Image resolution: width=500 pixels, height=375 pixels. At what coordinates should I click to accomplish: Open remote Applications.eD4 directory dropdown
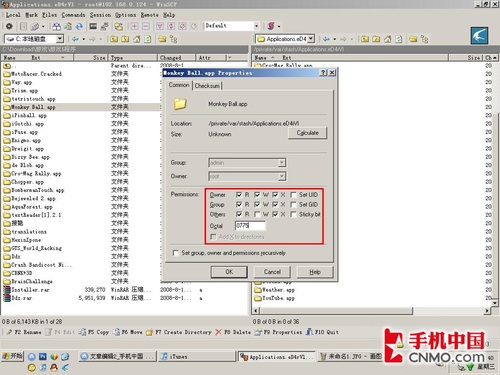[311, 39]
